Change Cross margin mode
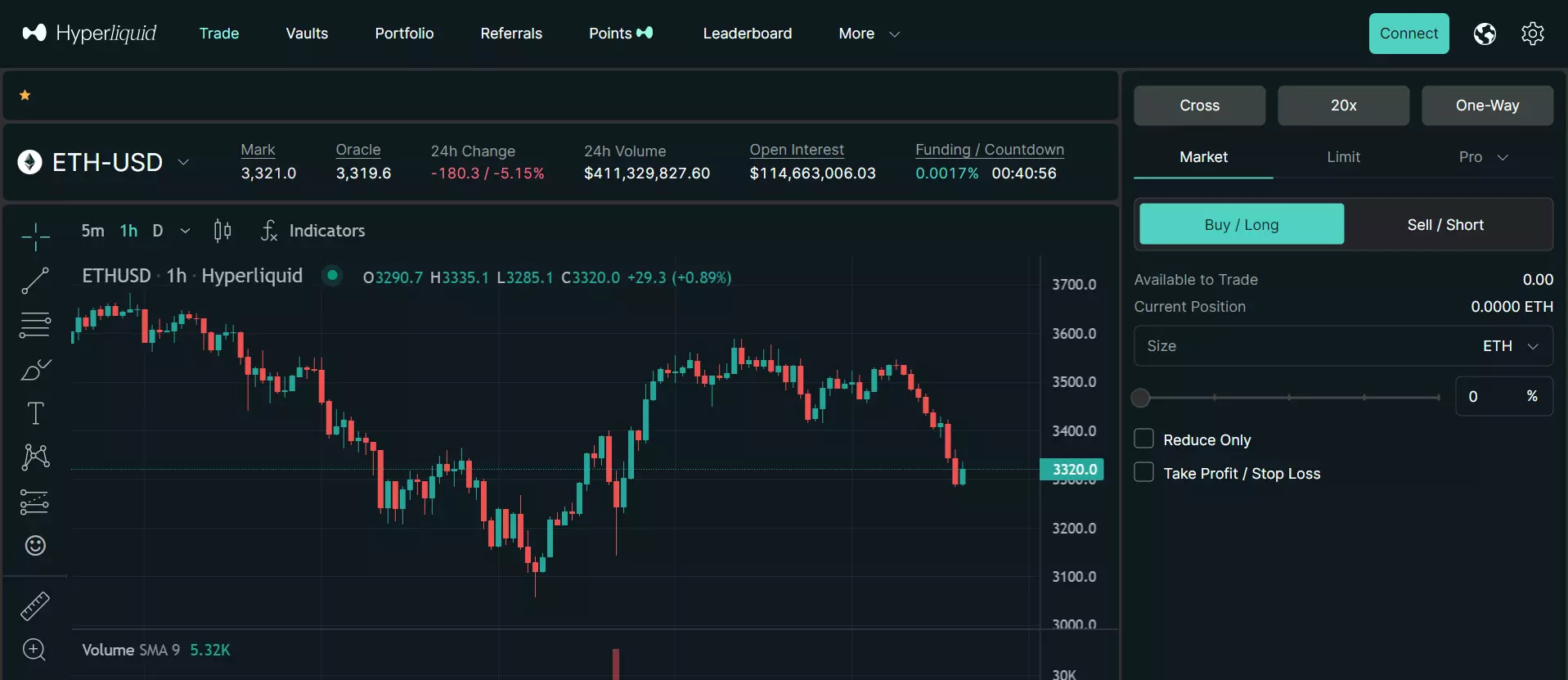This screenshot has width=1568, height=680. point(1199,106)
